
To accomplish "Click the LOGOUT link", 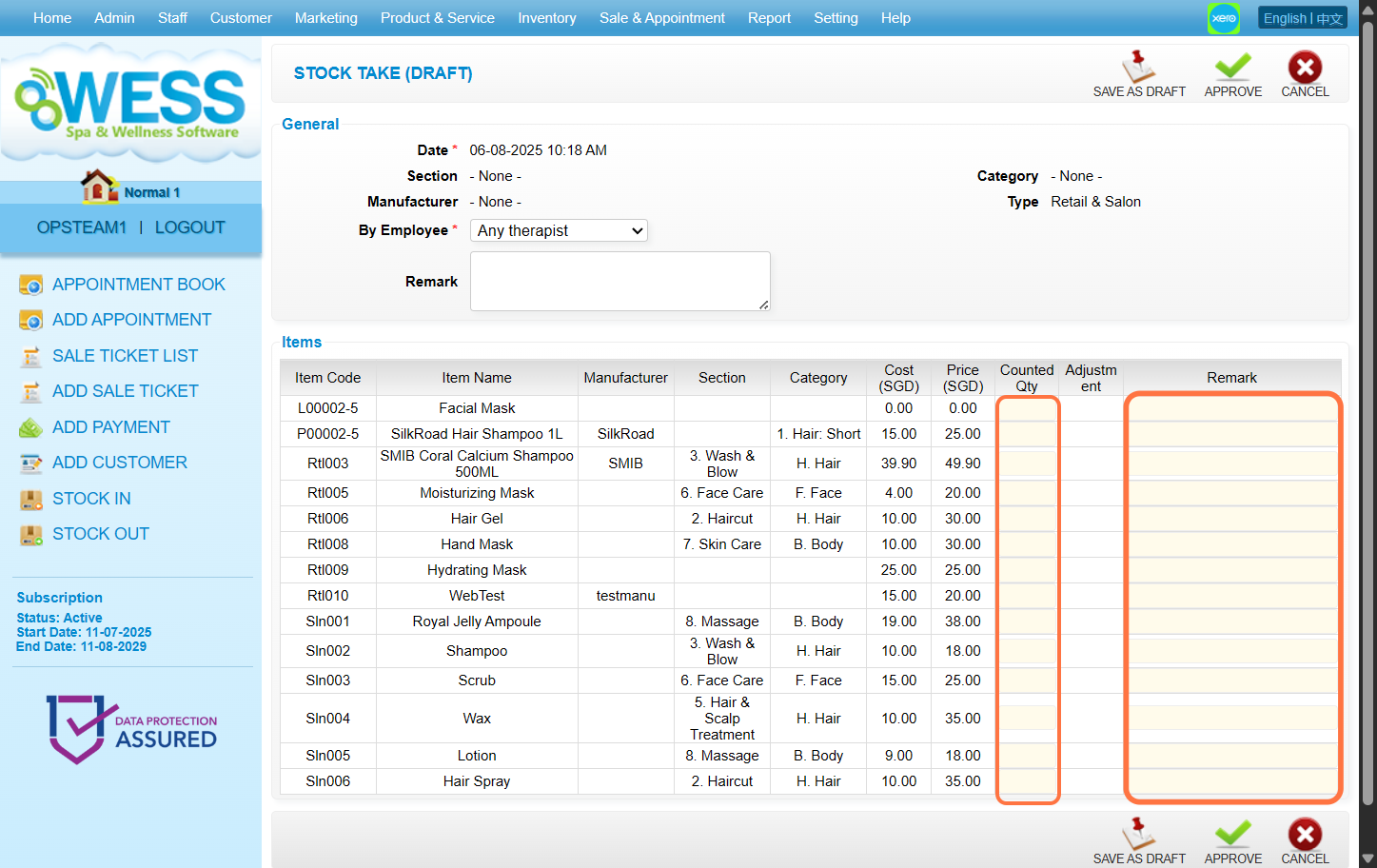I will (190, 227).
